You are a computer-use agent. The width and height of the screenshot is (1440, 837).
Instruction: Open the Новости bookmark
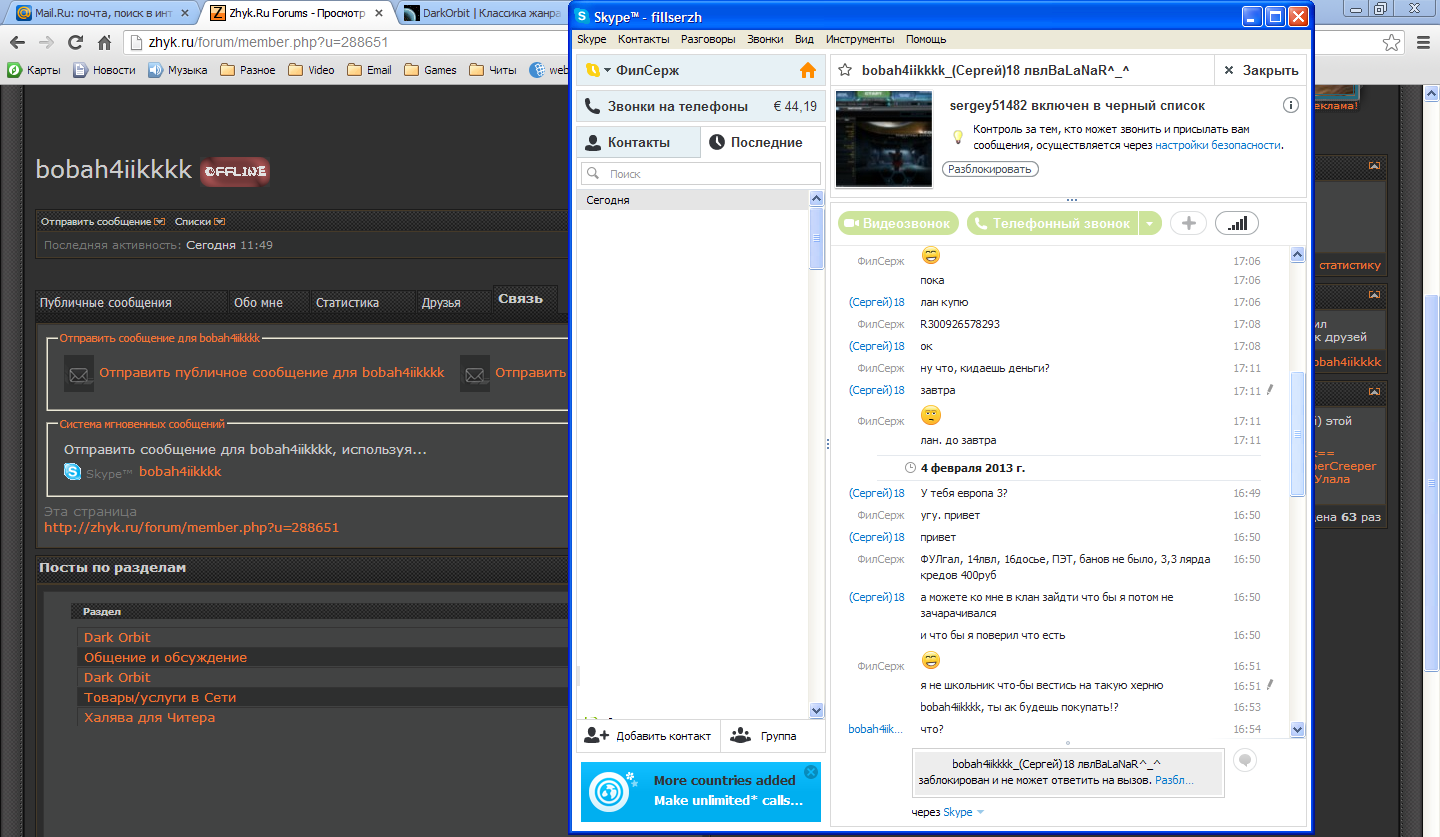(105, 70)
